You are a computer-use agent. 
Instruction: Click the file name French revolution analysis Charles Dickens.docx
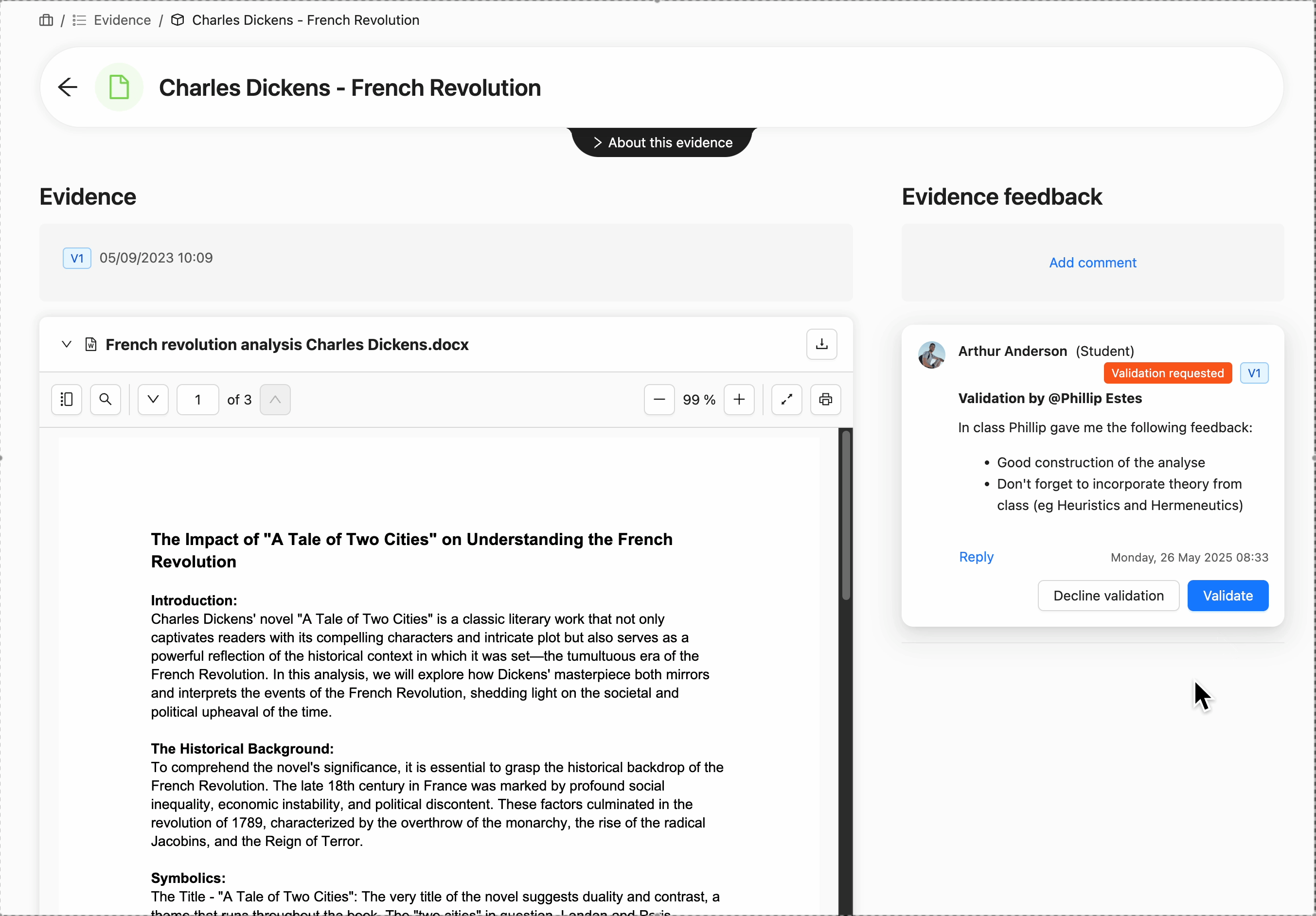pos(287,344)
